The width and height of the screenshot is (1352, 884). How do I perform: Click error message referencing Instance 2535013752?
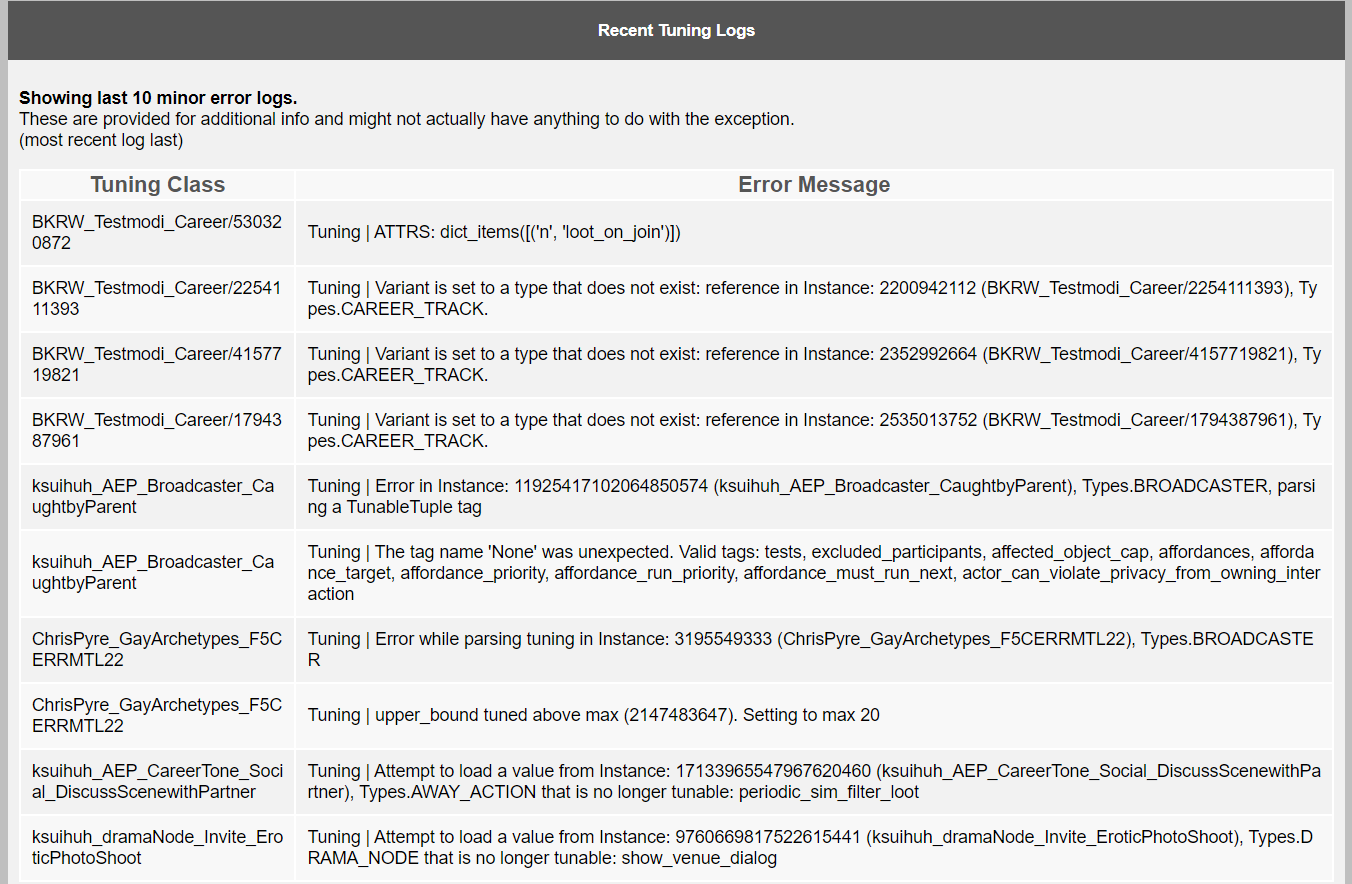(x=814, y=431)
